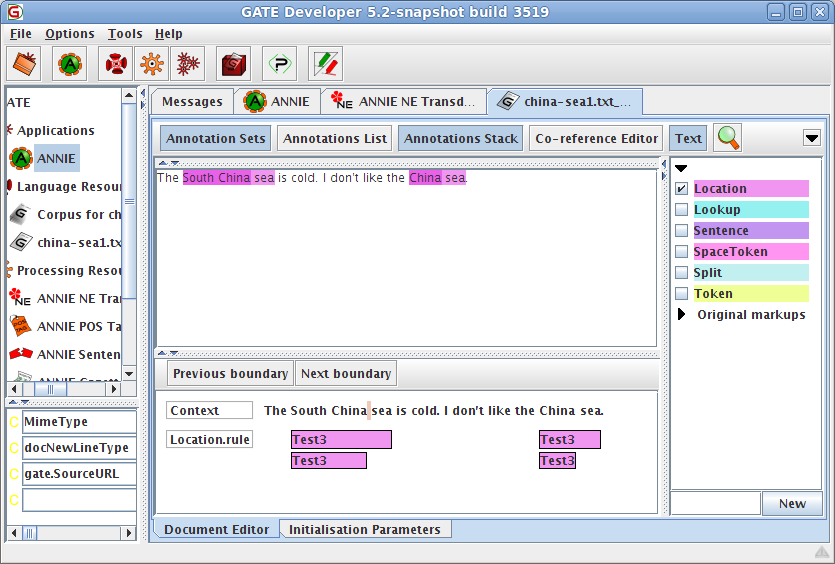Open the document editor dropdown menu arrow

812,138
